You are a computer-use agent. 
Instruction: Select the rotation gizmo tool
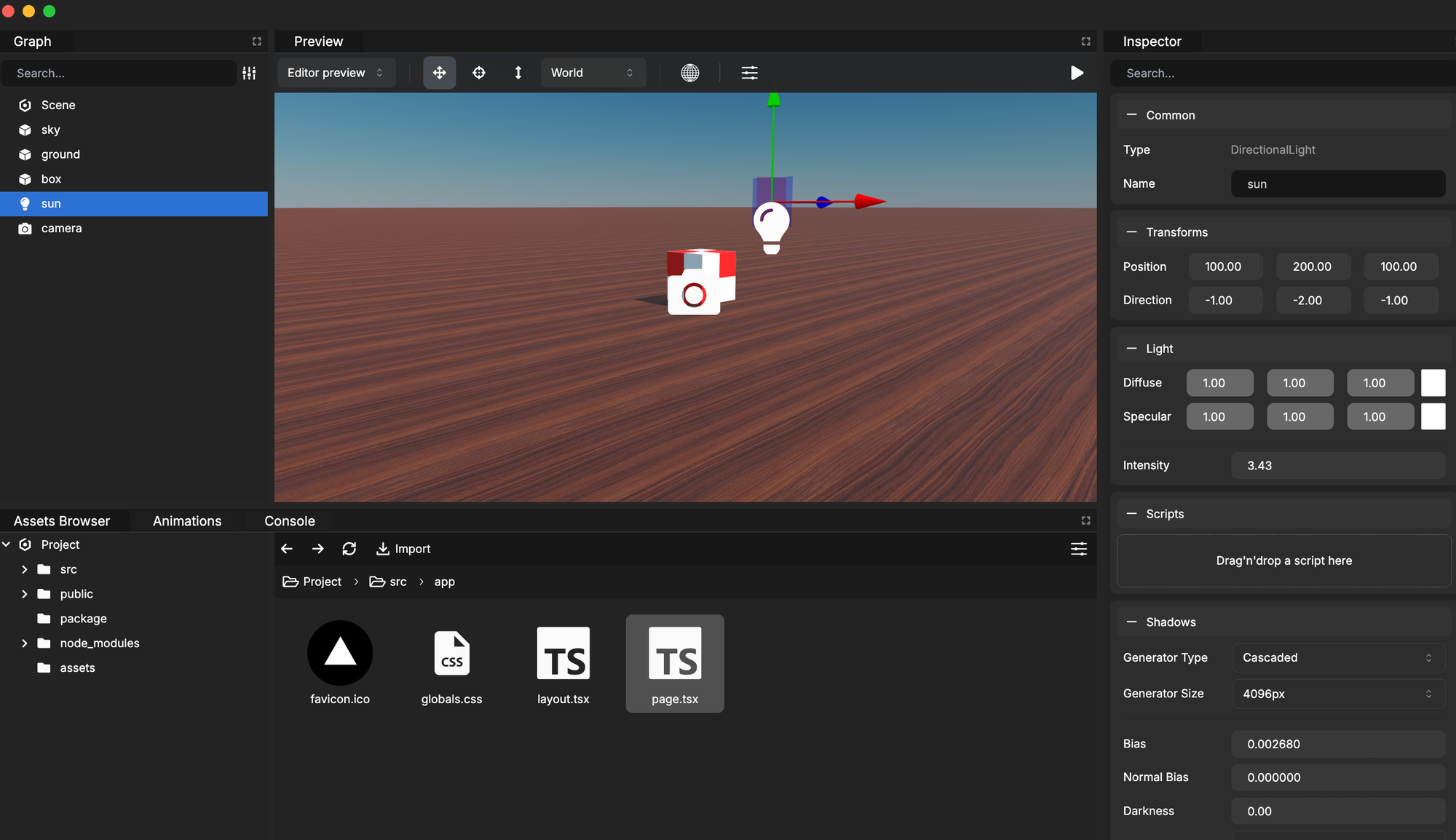[x=478, y=73]
